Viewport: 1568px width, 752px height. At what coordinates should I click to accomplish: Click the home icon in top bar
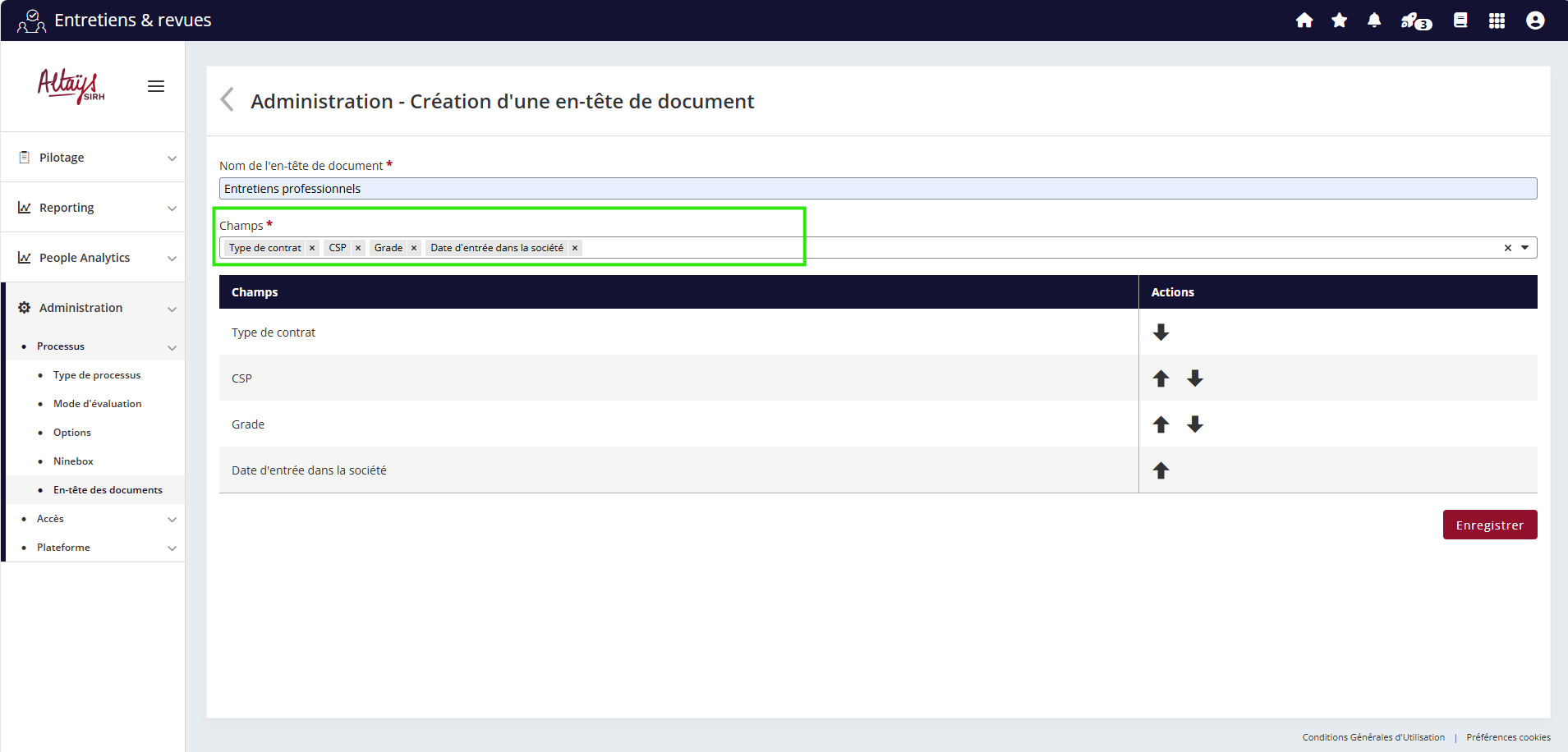1304,21
